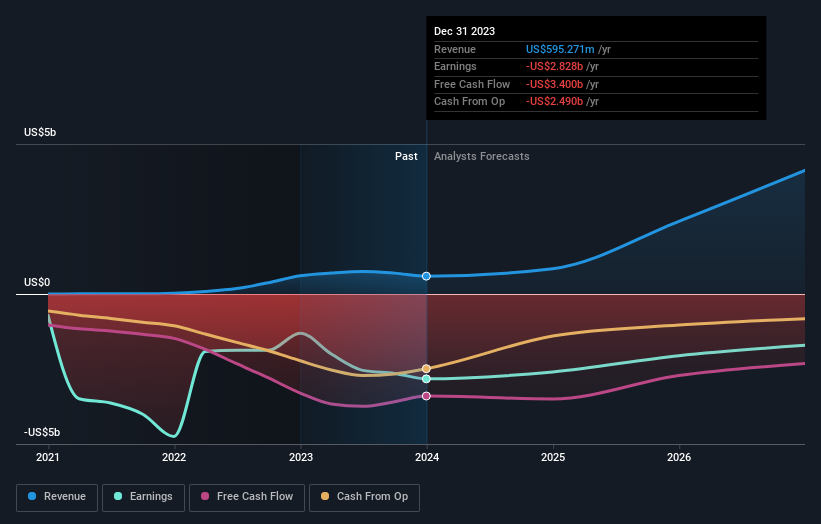Image resolution: width=821 pixels, height=524 pixels.
Task: Toggle the Cash From Op legend button
Action: point(364,497)
